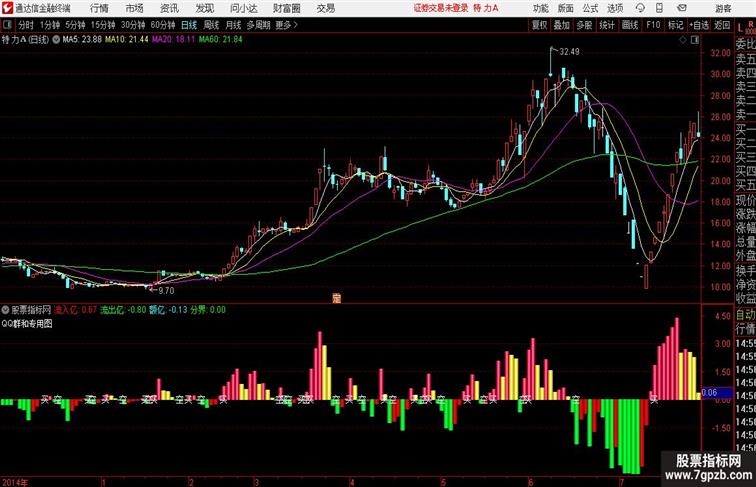Open the 版面 menu
This screenshot has width=756, height=487.
566,8
